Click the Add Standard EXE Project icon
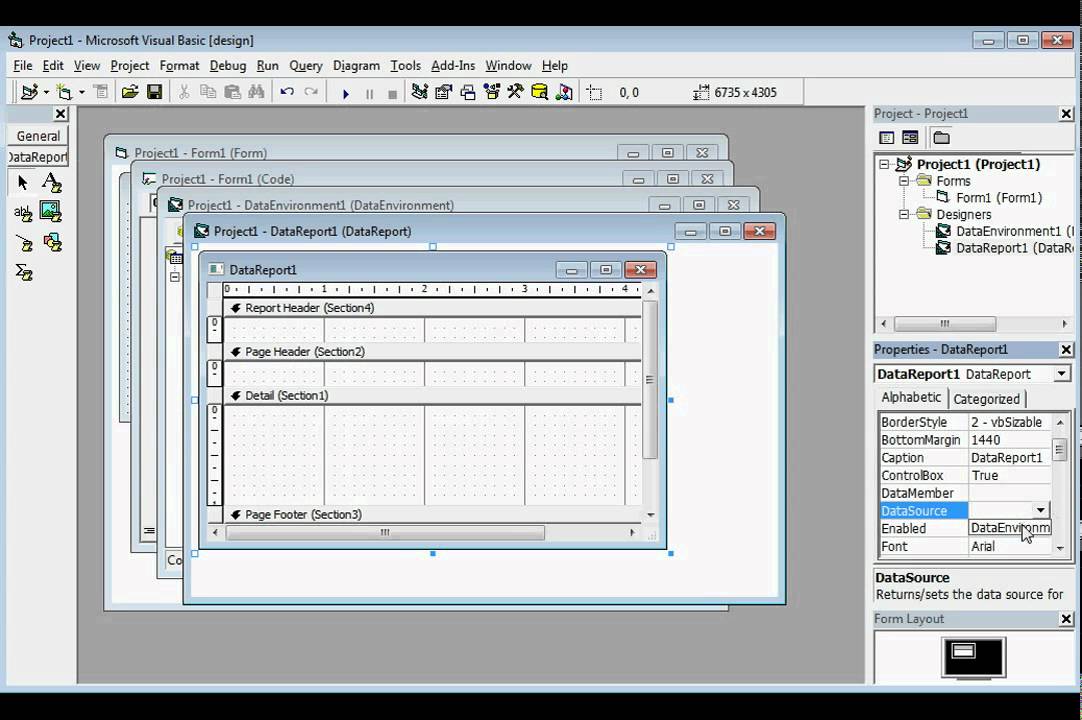Screen dimensions: 1082x720 pyautogui.click(x=30, y=92)
